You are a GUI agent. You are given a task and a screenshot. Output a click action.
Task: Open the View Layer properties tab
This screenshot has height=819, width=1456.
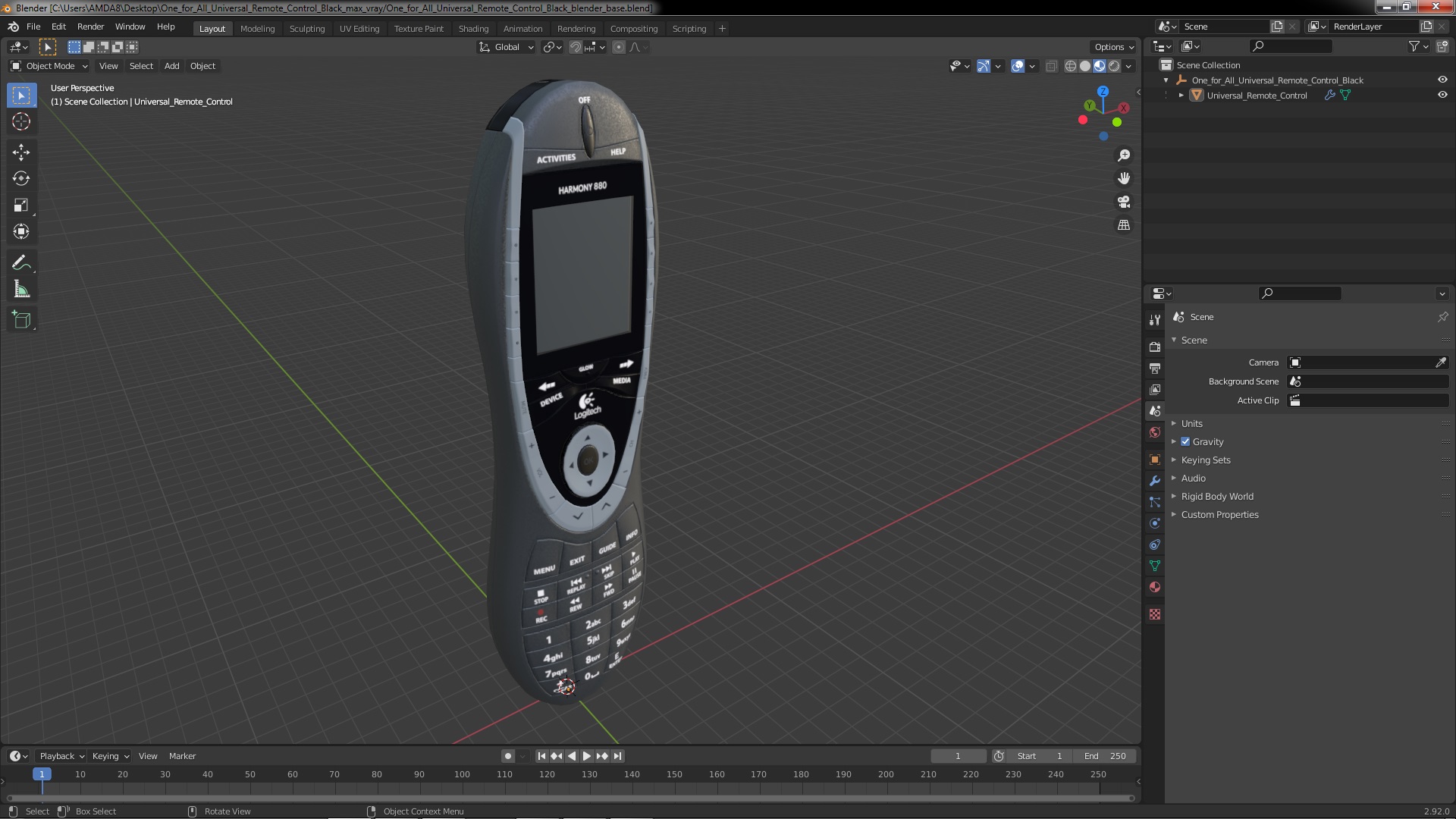pyautogui.click(x=1155, y=389)
